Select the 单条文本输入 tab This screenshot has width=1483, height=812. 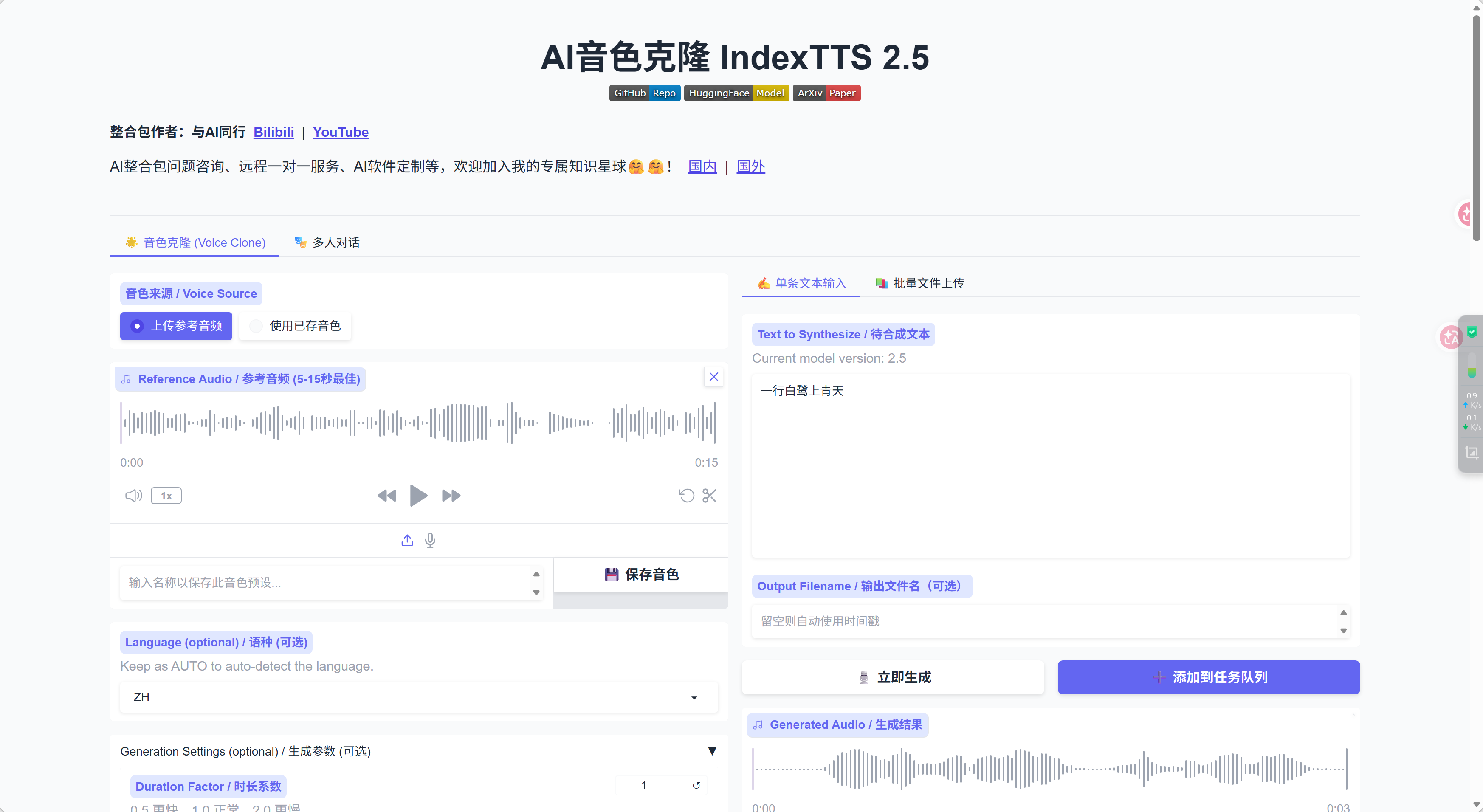801,283
